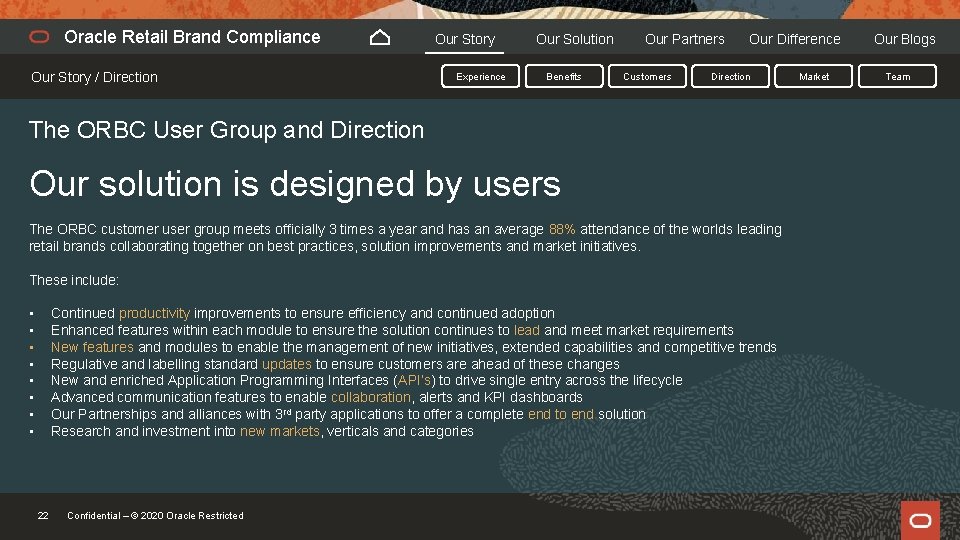Click the highlighted 'new markets' text

(280, 432)
